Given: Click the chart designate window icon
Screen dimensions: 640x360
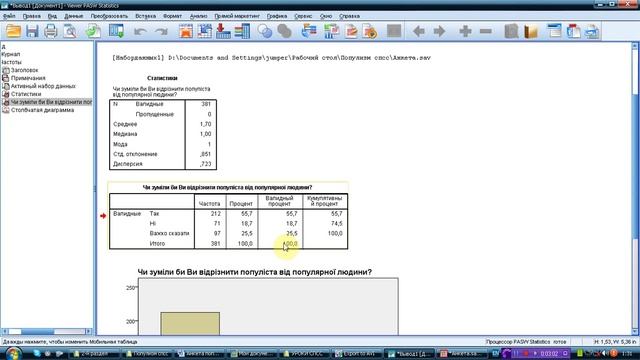Looking at the screenshot, I should pos(331,31).
